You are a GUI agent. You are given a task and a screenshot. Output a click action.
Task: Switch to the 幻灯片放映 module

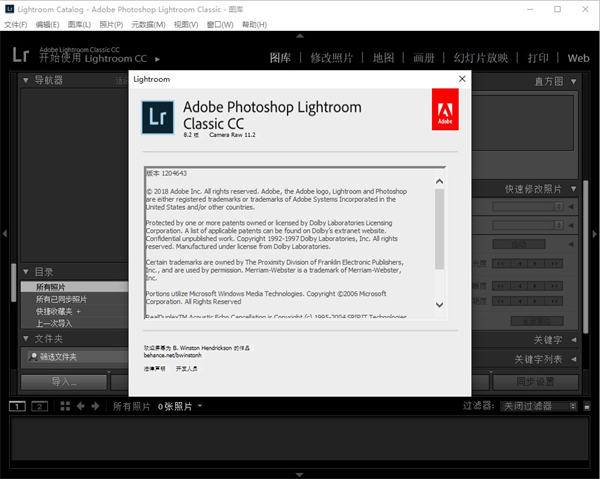[481, 58]
